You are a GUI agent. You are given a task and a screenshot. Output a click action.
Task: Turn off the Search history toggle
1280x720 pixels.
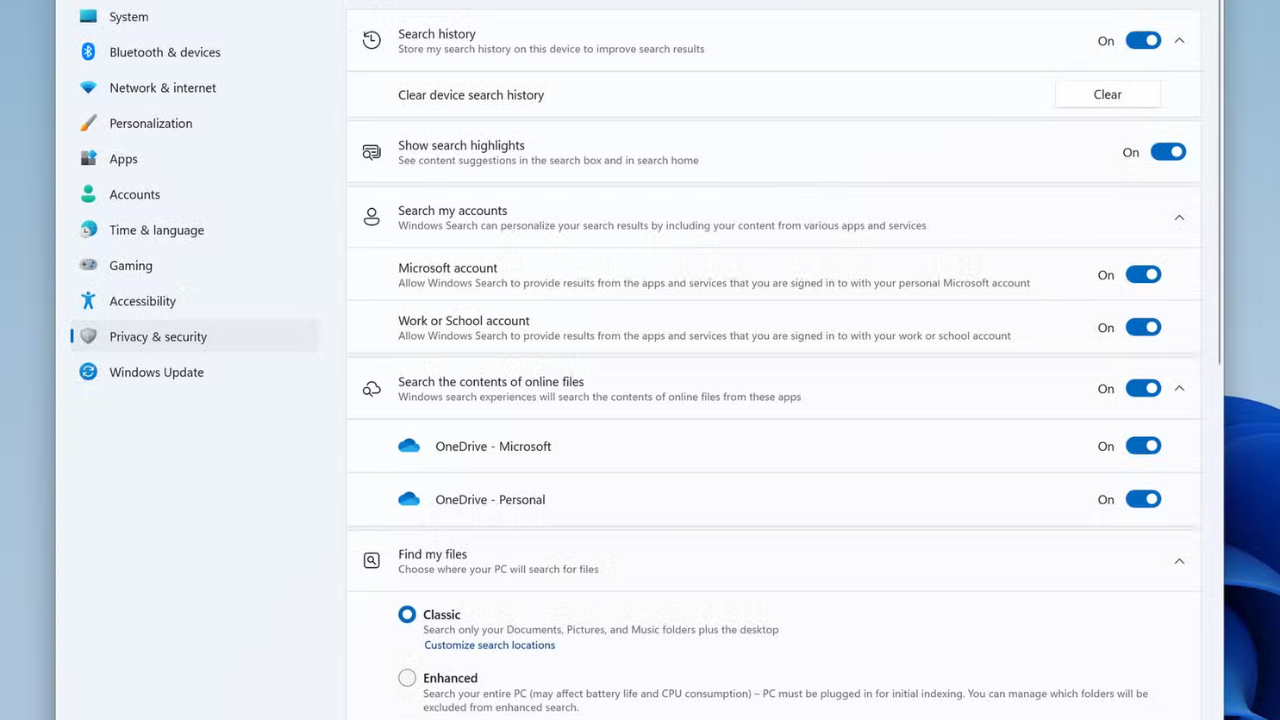[1143, 41]
